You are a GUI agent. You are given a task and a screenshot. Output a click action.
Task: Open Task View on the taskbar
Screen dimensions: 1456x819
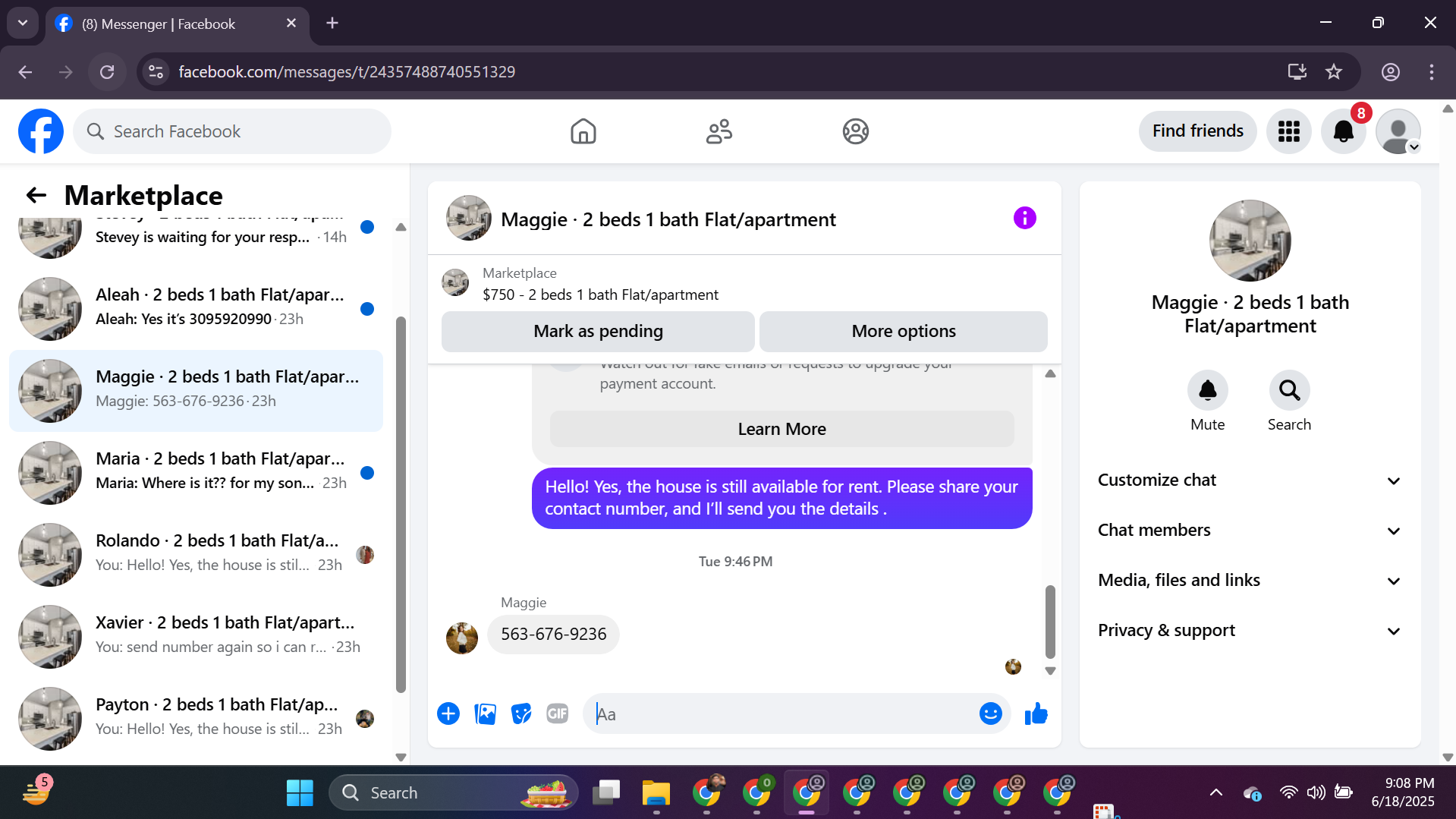pos(605,792)
